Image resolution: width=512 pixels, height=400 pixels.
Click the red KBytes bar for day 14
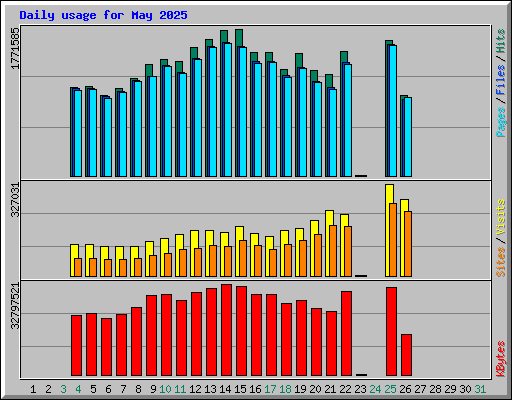point(226,330)
